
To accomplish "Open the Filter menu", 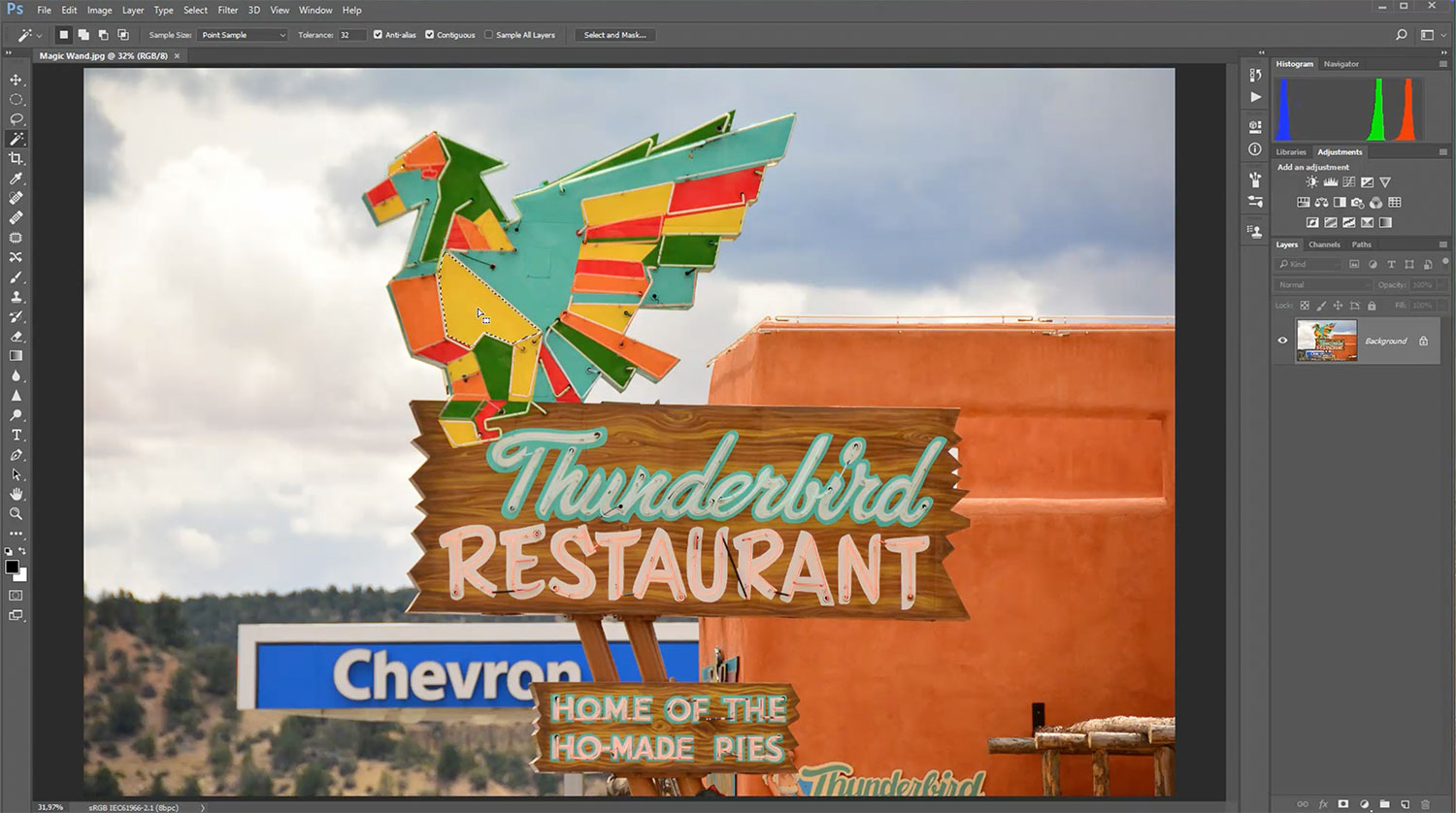I will point(227,10).
